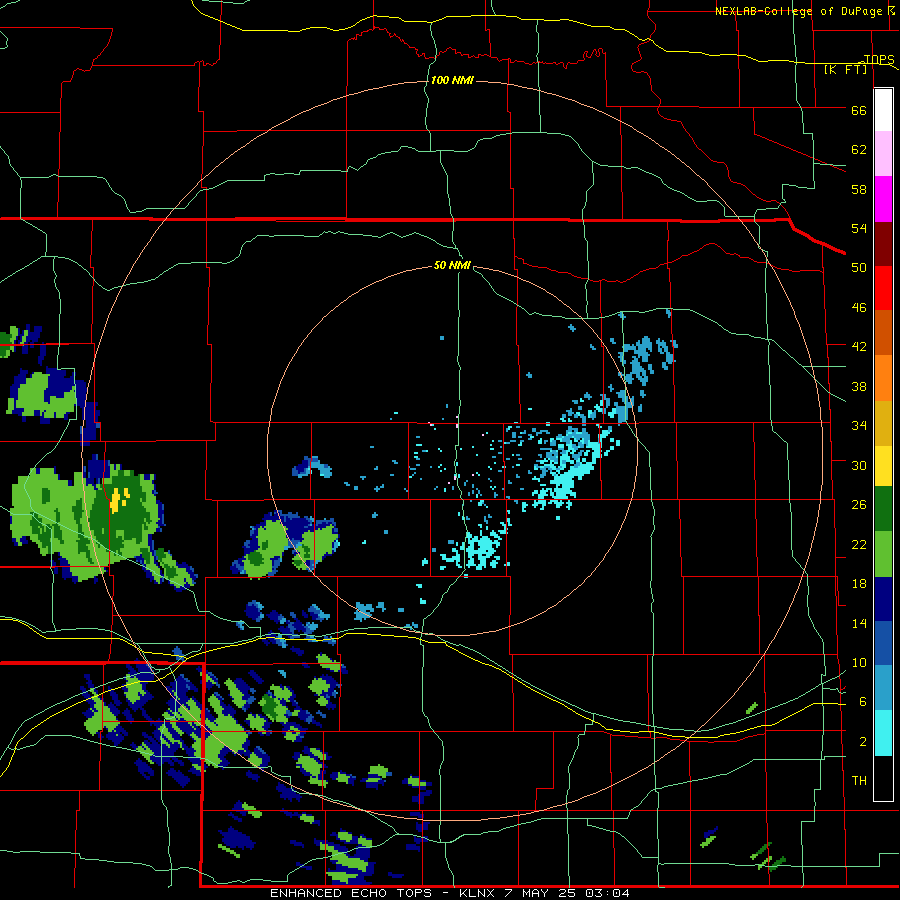Click the "2" legend value

pyautogui.click(x=862, y=742)
